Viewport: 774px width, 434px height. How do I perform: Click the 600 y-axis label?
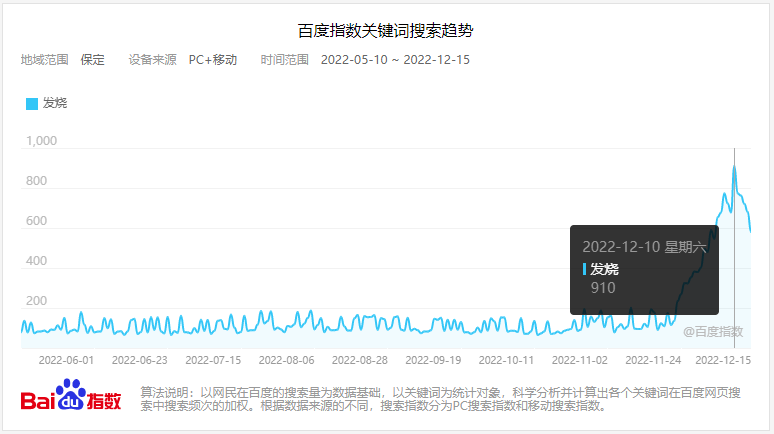tap(36, 221)
